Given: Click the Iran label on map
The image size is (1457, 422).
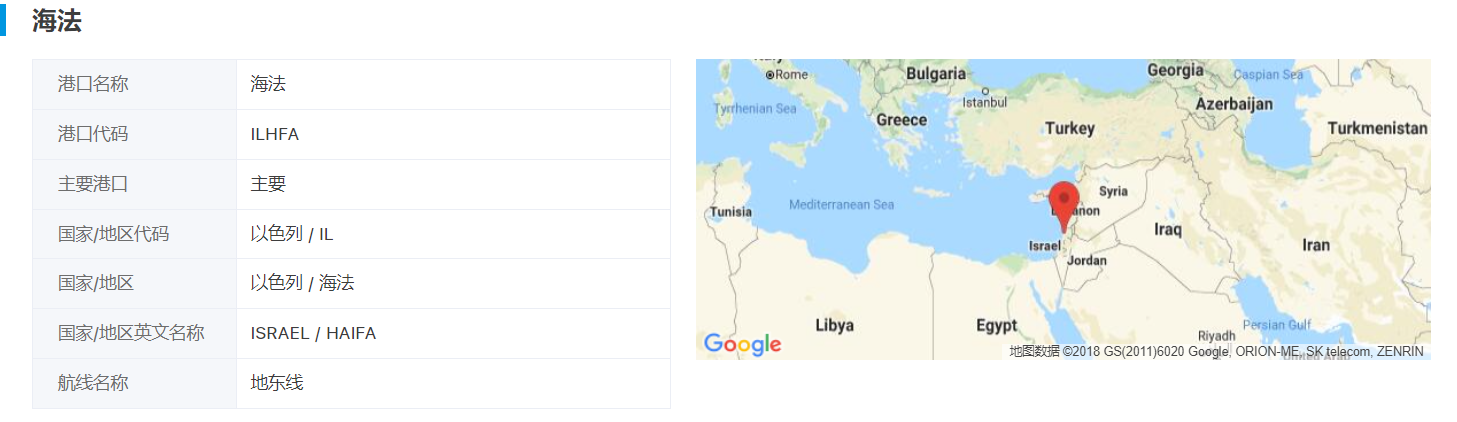Looking at the screenshot, I should (x=1315, y=245).
